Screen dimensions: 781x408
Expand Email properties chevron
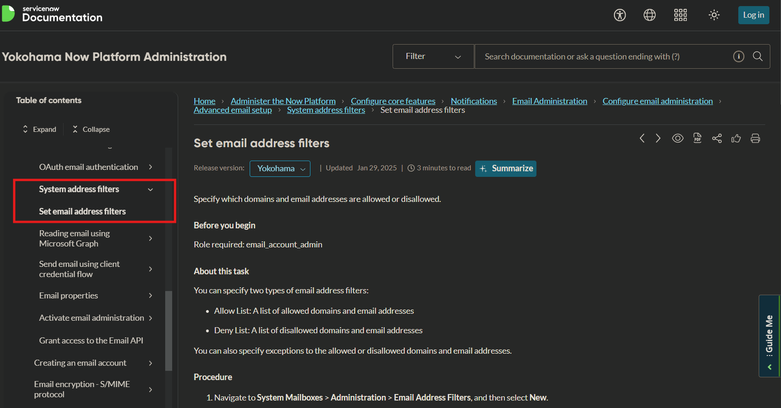150,295
